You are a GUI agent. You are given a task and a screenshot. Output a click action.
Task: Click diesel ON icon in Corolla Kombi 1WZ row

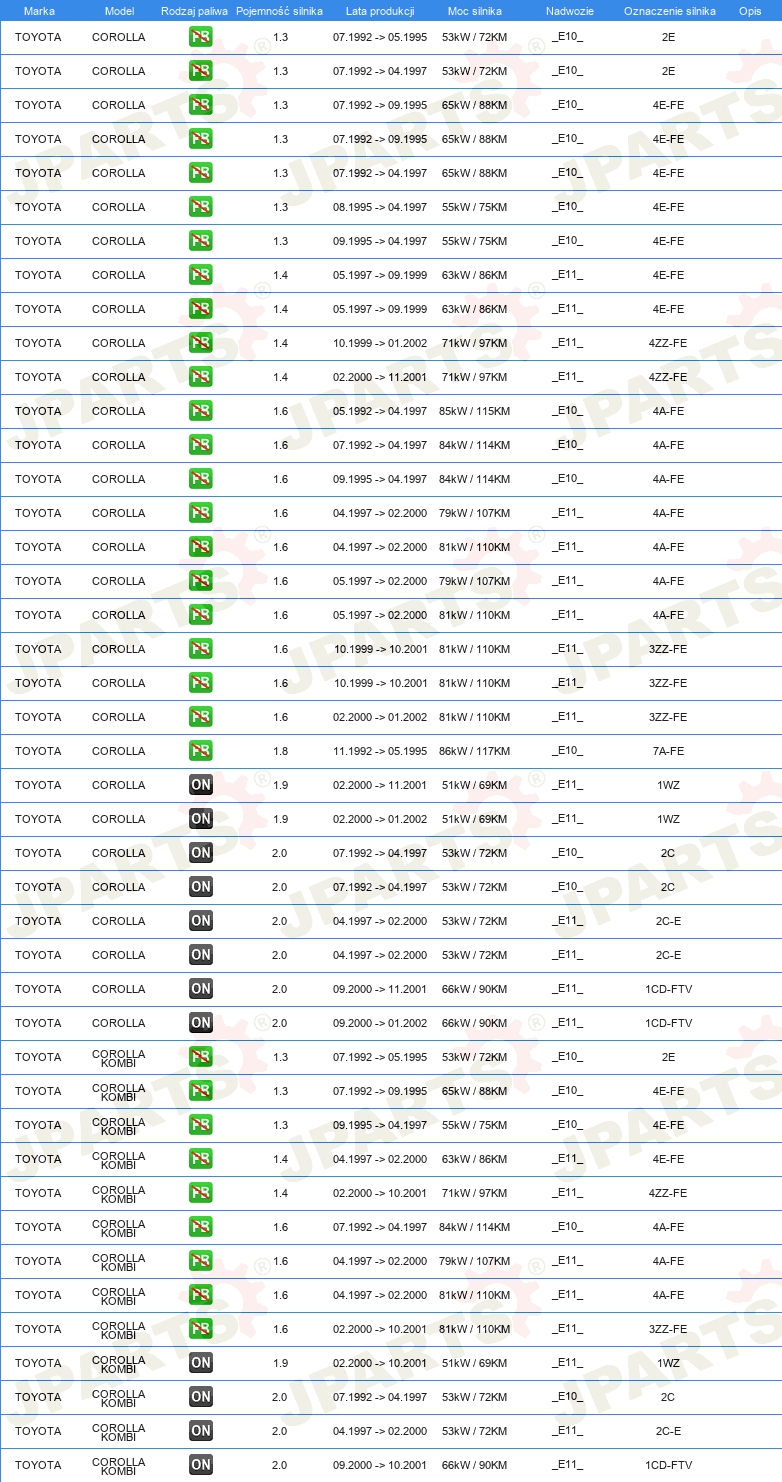click(x=201, y=1363)
